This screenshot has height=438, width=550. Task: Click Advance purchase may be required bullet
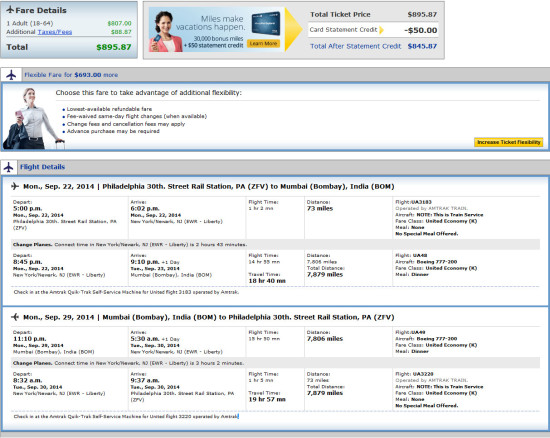pyautogui.click(x=113, y=131)
